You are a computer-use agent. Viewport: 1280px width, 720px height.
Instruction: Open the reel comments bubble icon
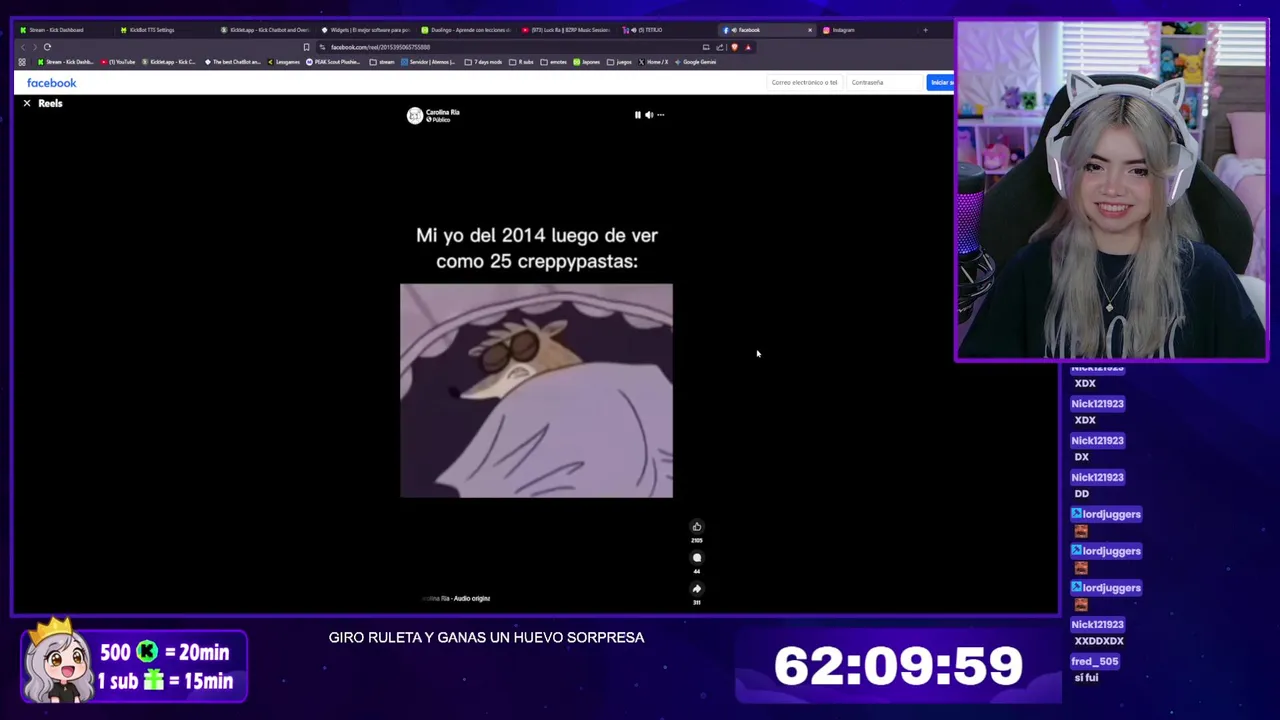click(697, 558)
